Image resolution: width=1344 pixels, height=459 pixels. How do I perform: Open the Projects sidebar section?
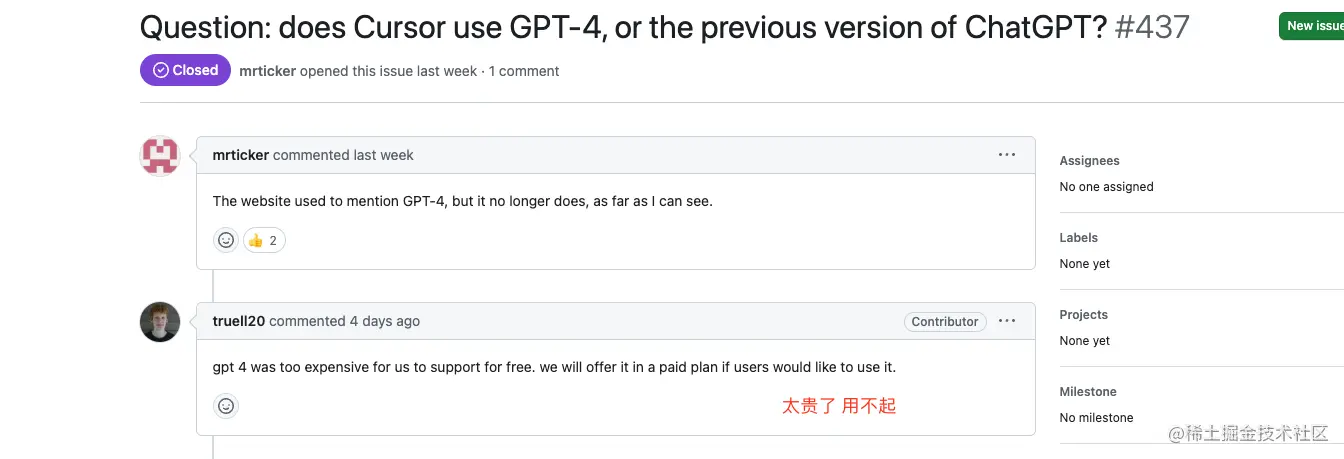point(1084,315)
